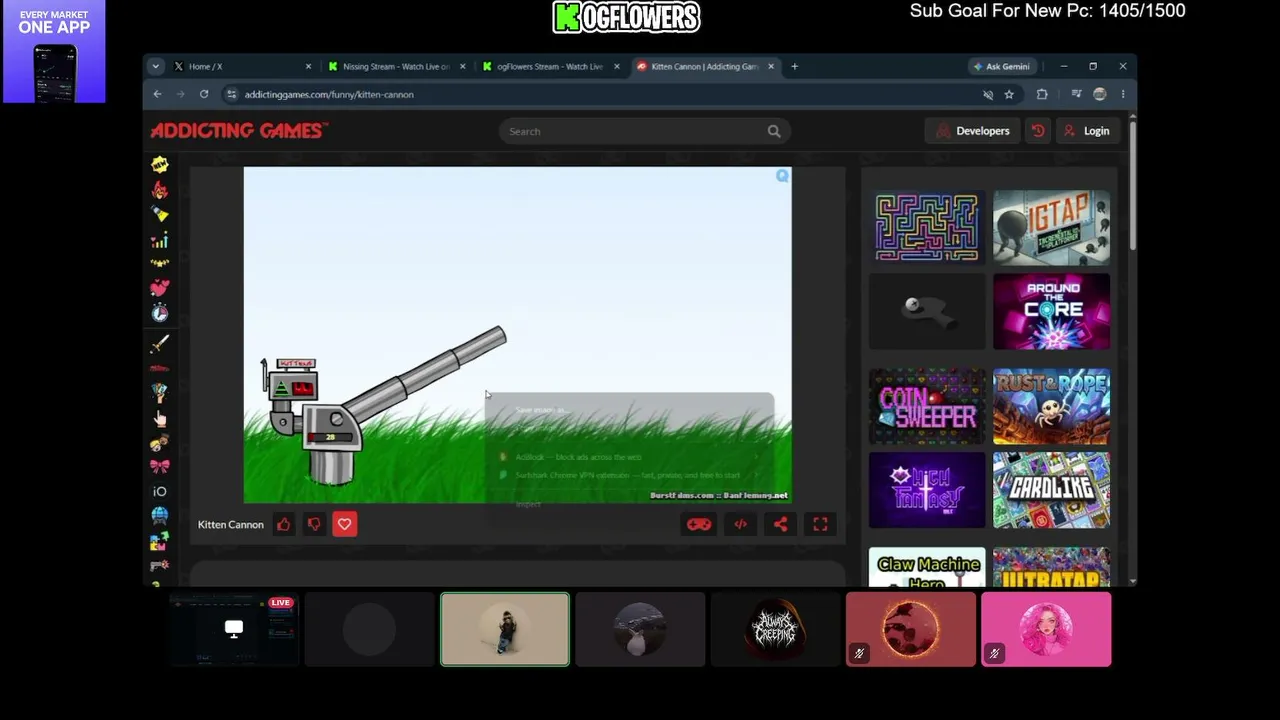Close the Home / X tab

pyautogui.click(x=309, y=66)
